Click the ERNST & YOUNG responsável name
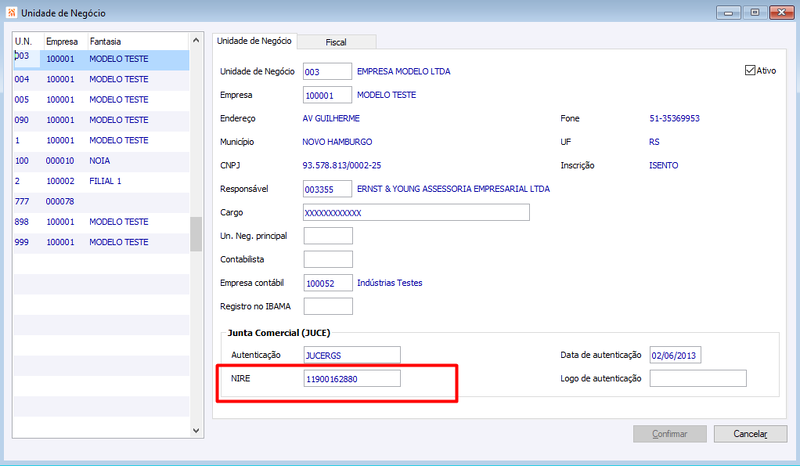The width and height of the screenshot is (800, 466). click(453, 189)
